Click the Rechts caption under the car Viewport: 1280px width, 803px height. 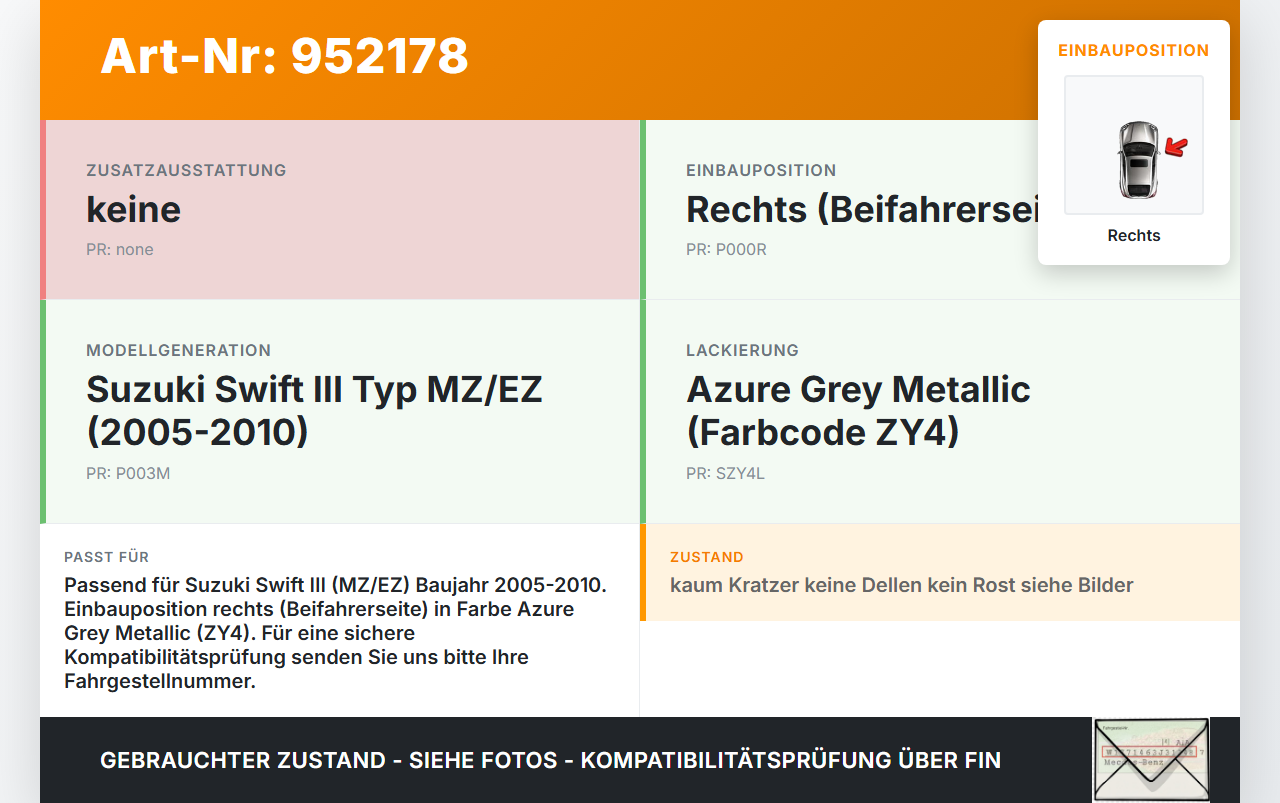point(1134,236)
